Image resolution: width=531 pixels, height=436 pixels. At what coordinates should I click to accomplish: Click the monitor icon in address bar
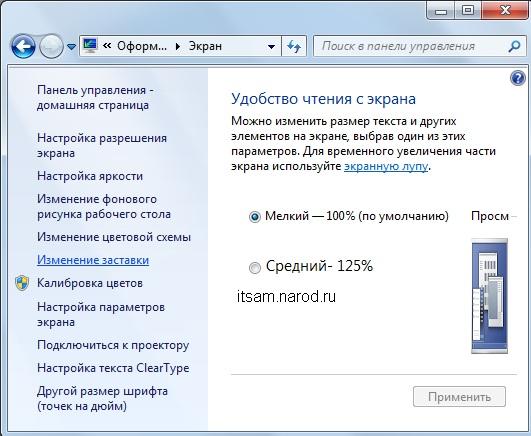[x=90, y=46]
